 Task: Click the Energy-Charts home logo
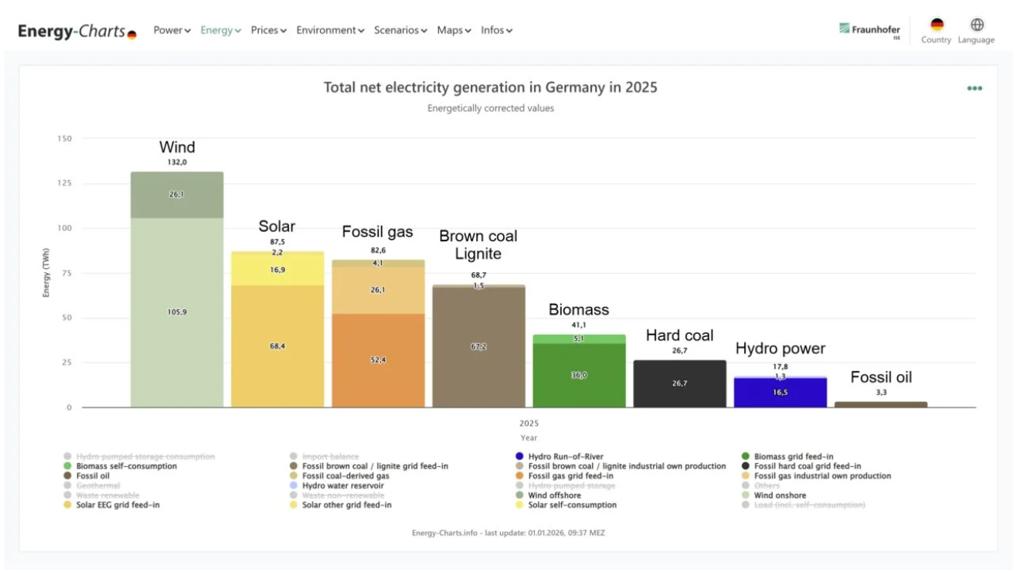click(x=77, y=32)
